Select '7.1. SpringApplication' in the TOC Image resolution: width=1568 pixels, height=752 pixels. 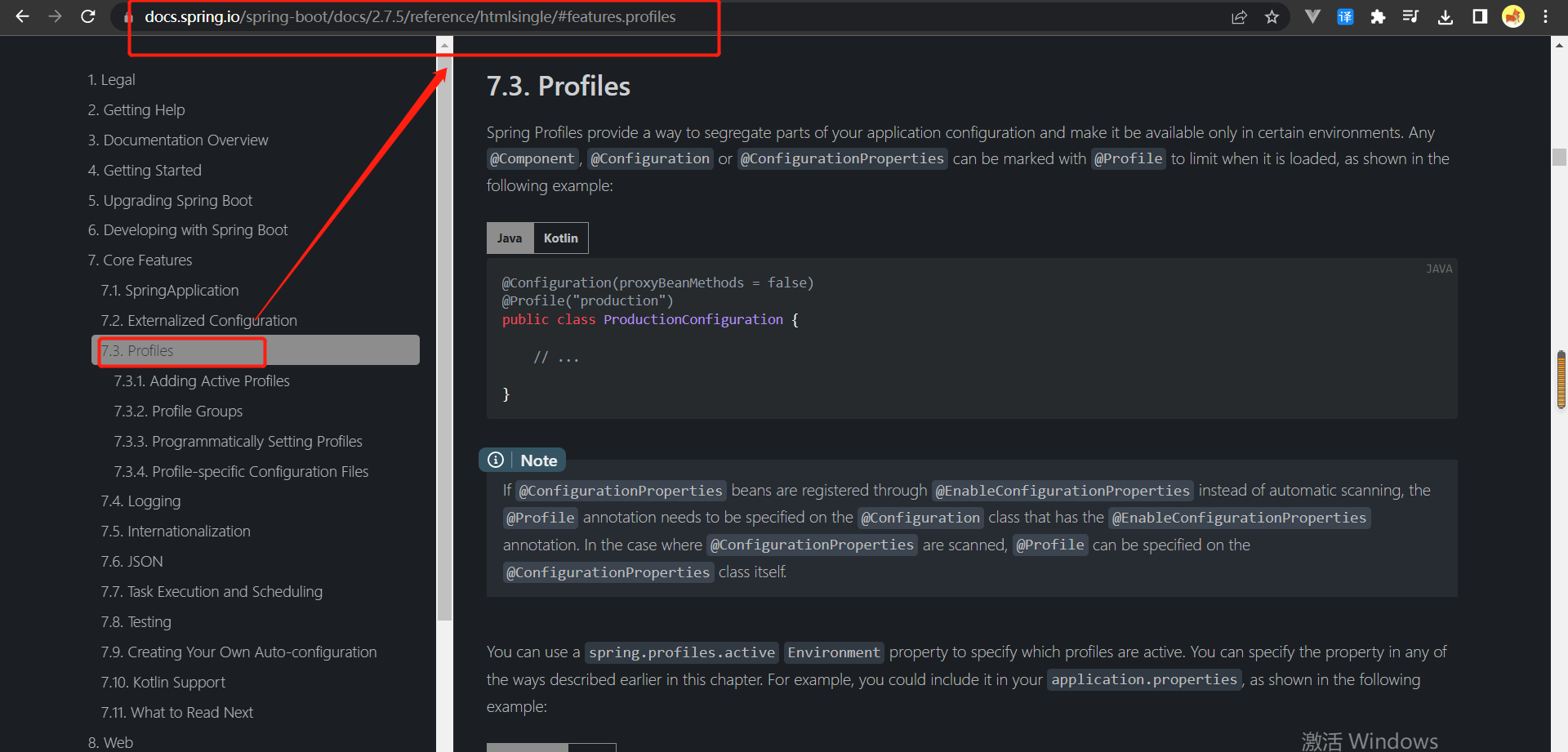(x=170, y=290)
